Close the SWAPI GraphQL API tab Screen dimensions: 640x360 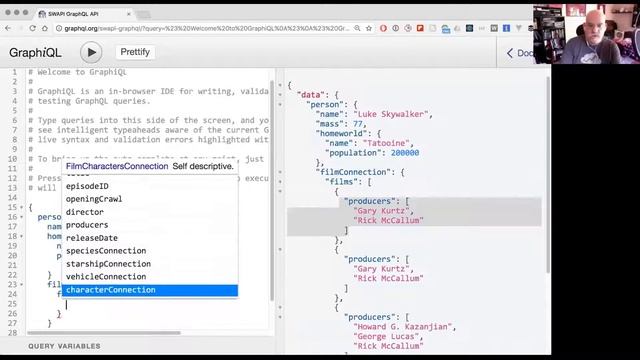[x=129, y=14]
